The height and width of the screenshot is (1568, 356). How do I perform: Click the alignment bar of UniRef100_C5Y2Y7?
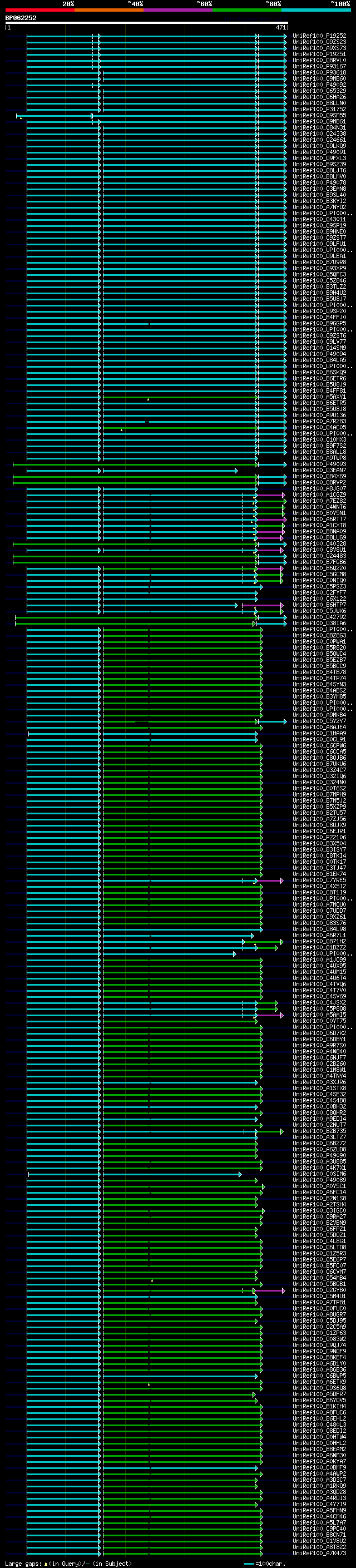pos(156,721)
